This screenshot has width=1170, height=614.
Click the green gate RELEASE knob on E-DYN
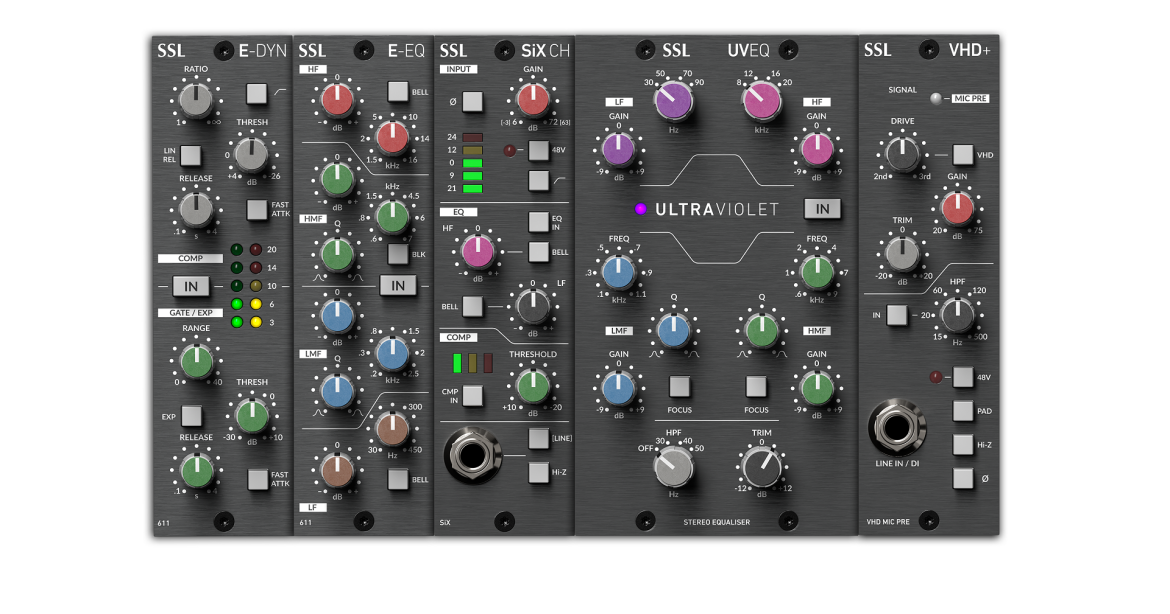pos(196,470)
